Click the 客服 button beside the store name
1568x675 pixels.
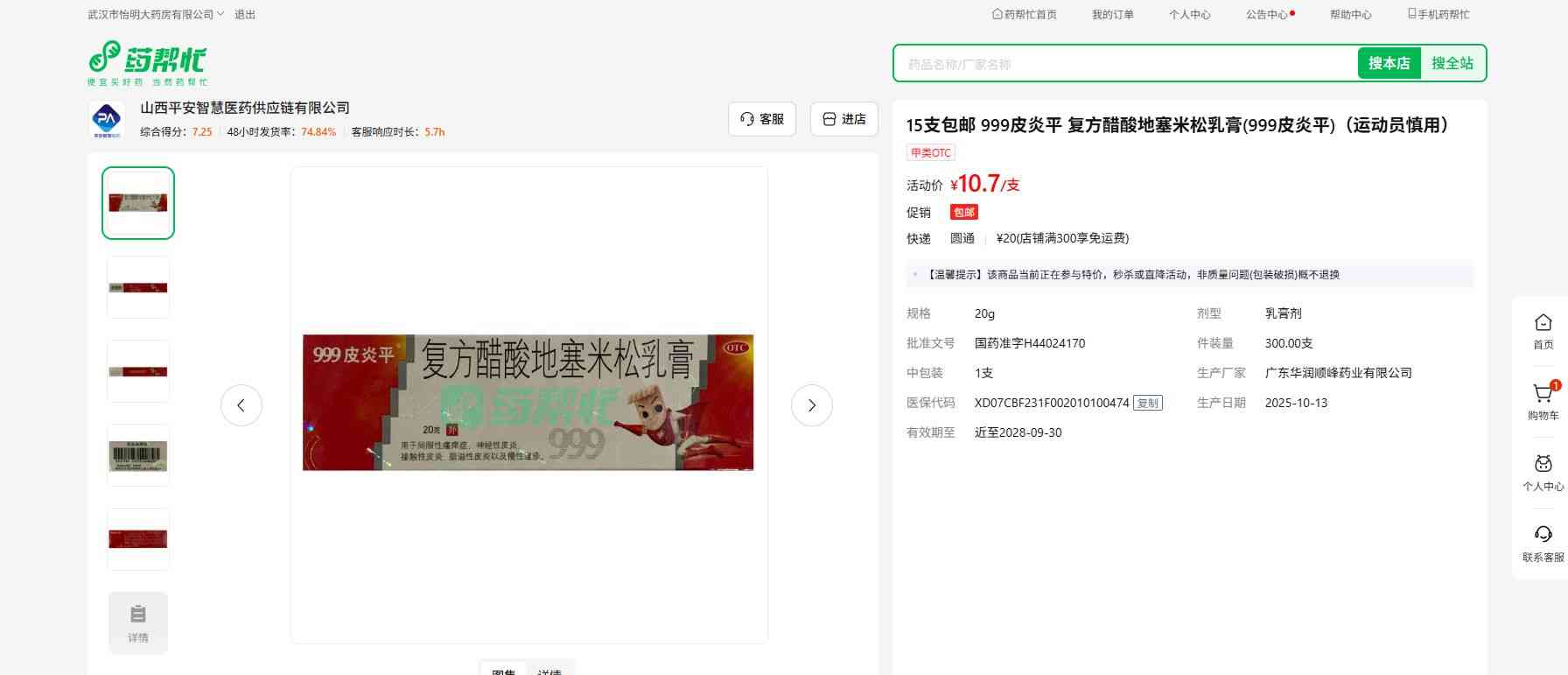coord(761,119)
